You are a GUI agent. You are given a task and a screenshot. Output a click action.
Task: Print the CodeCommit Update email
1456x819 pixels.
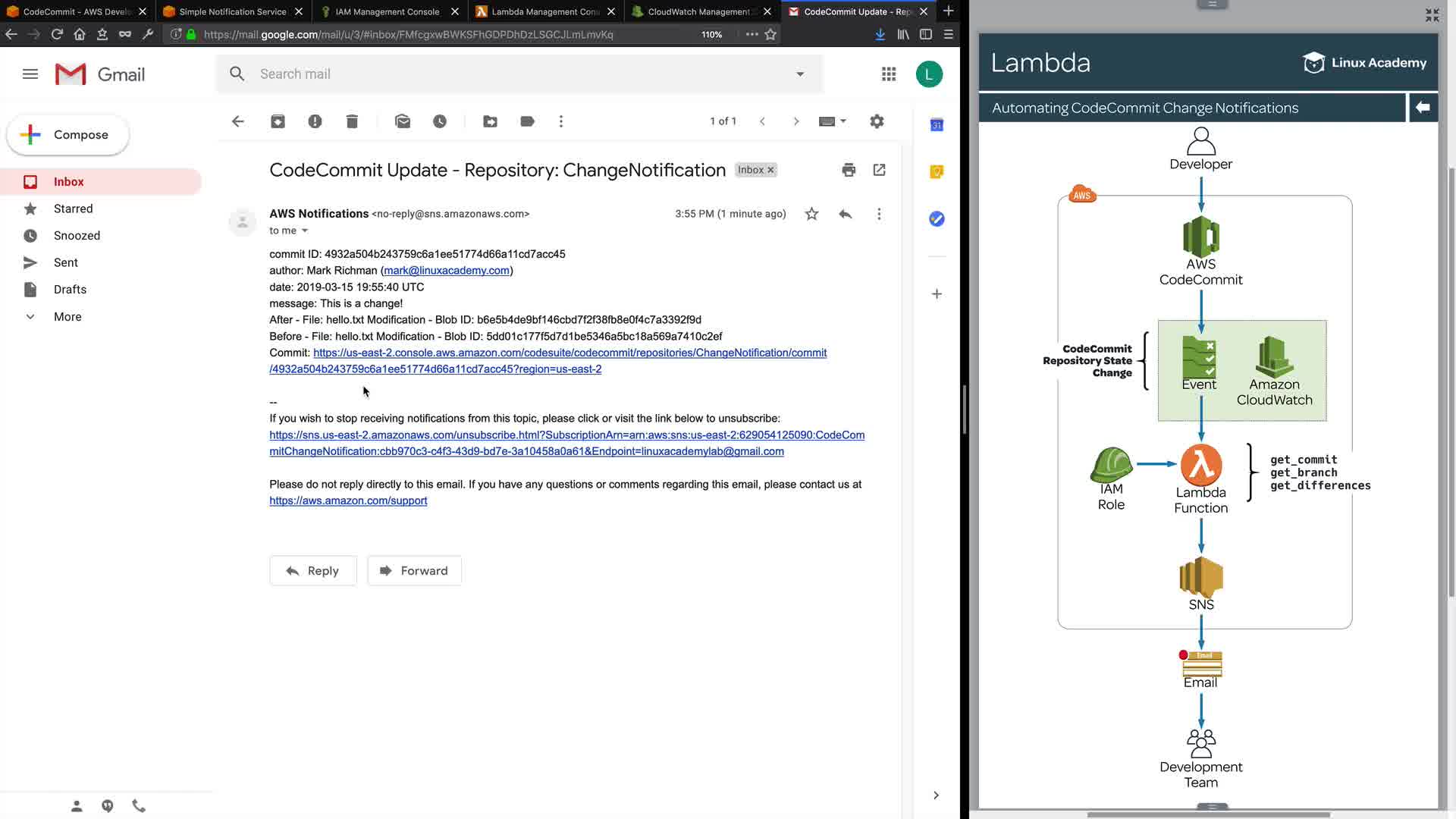tap(849, 170)
